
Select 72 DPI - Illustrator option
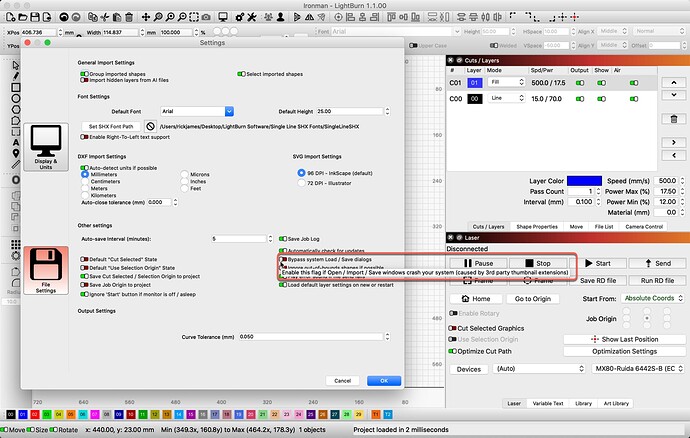pyautogui.click(x=301, y=183)
